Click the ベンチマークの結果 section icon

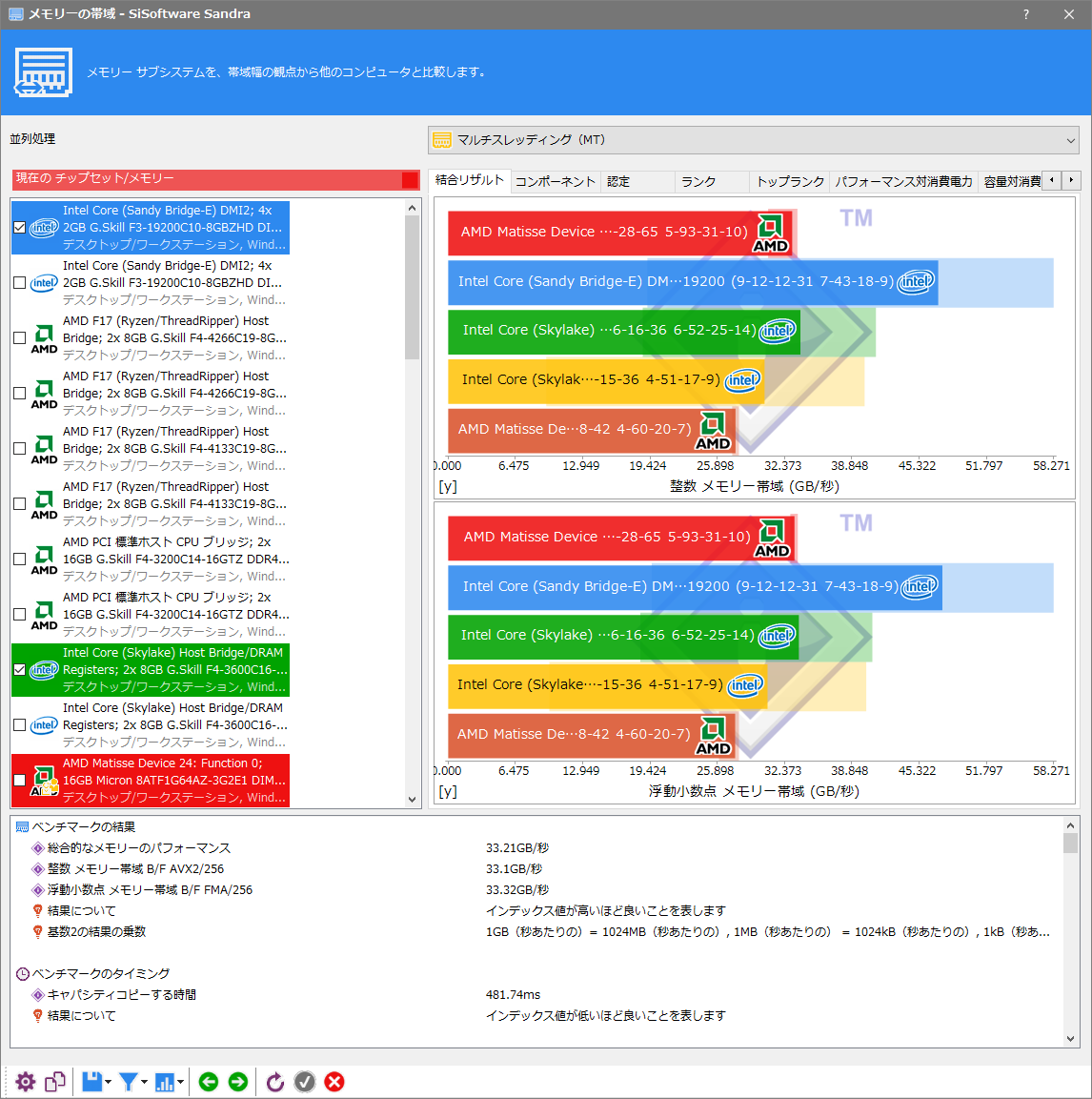(x=23, y=827)
